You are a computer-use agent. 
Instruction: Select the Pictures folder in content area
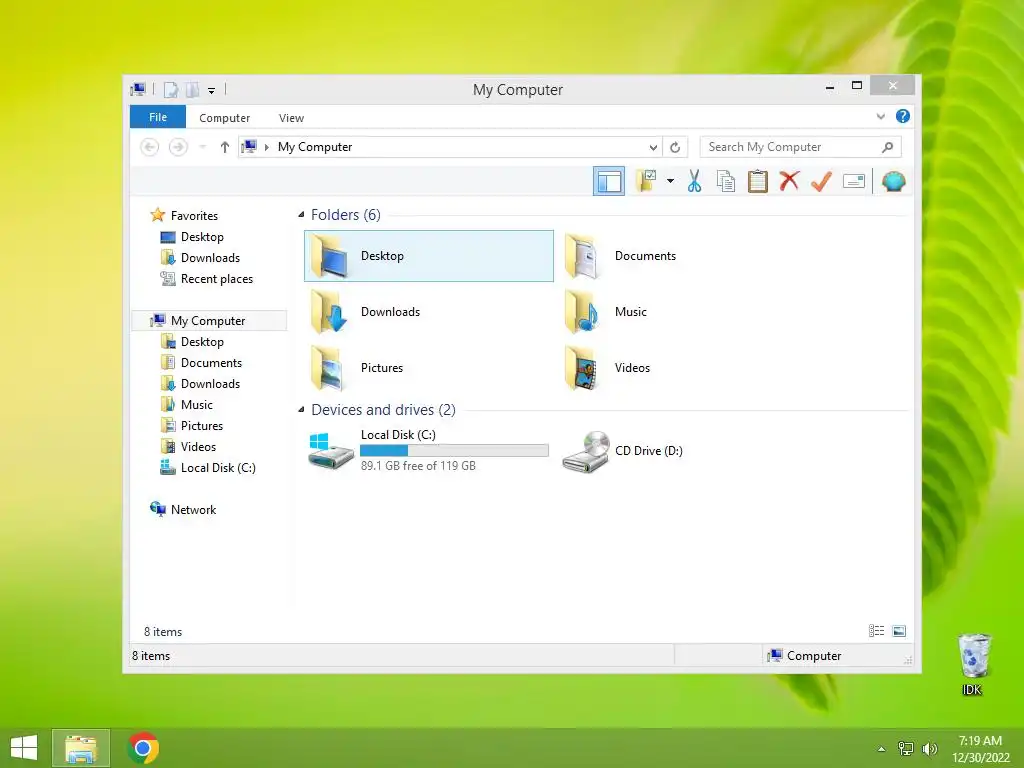(428, 368)
